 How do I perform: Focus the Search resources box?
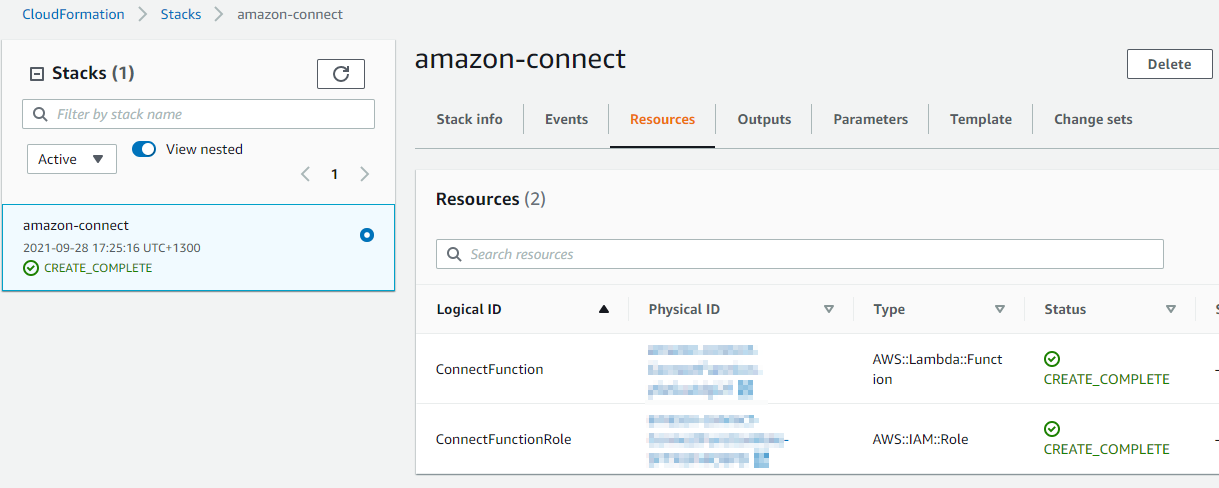(800, 254)
